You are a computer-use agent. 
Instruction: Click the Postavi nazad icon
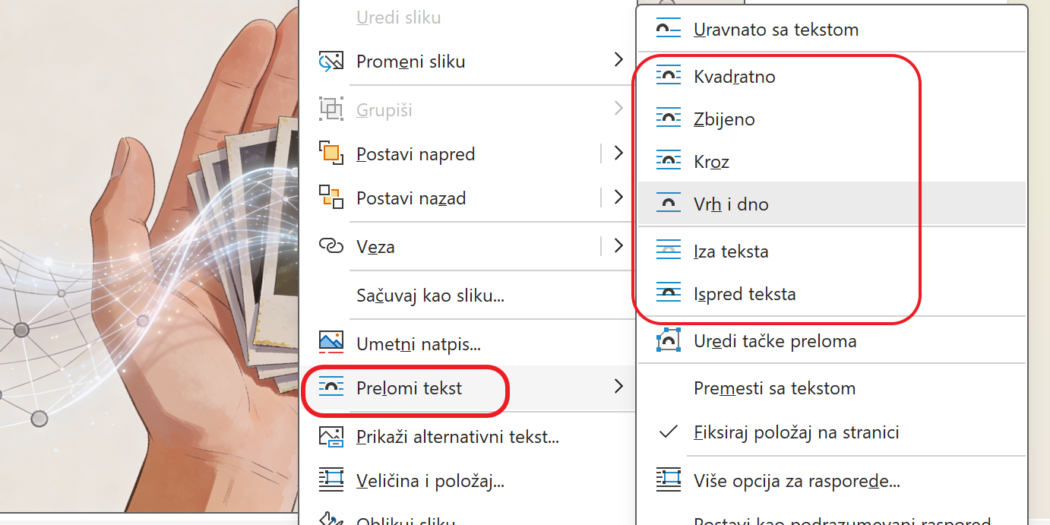(330, 197)
